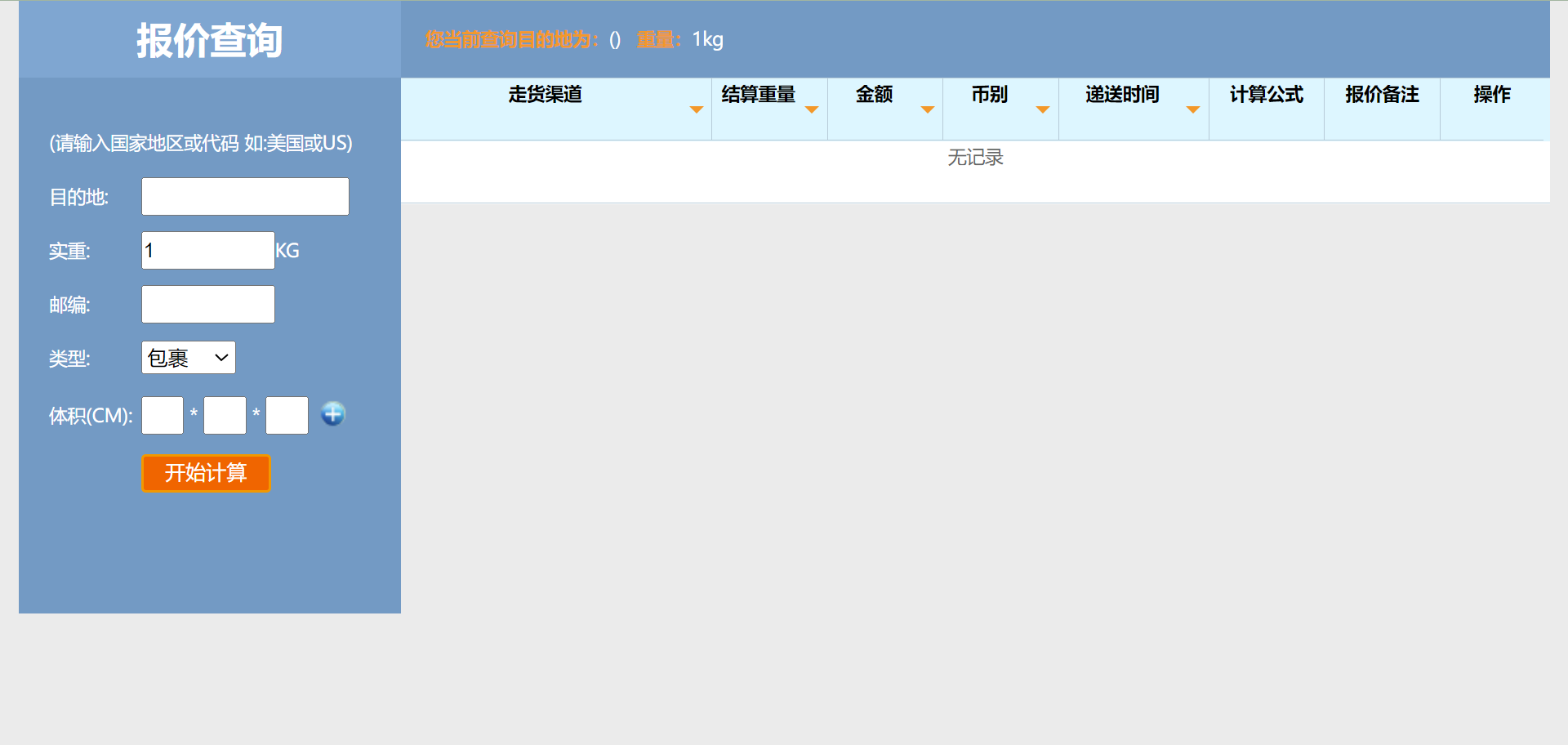Select the 邮编 postal code input field
Image resolution: width=1568 pixels, height=745 pixels.
[x=208, y=305]
